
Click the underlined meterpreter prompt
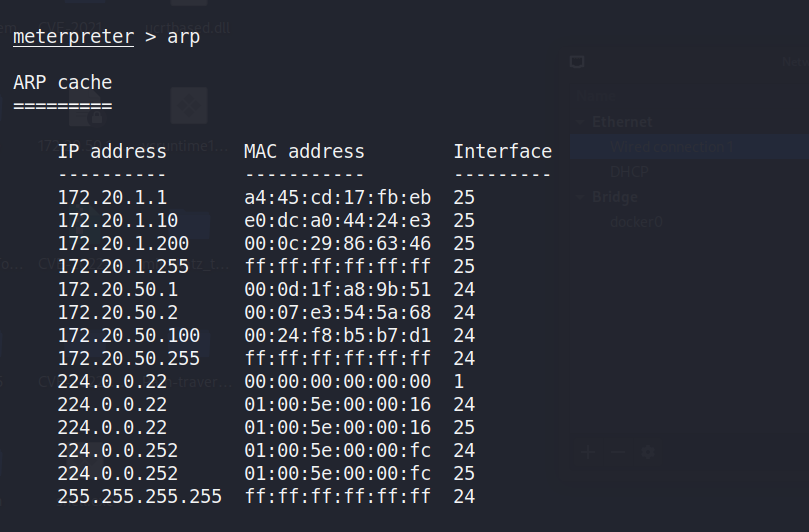73,37
